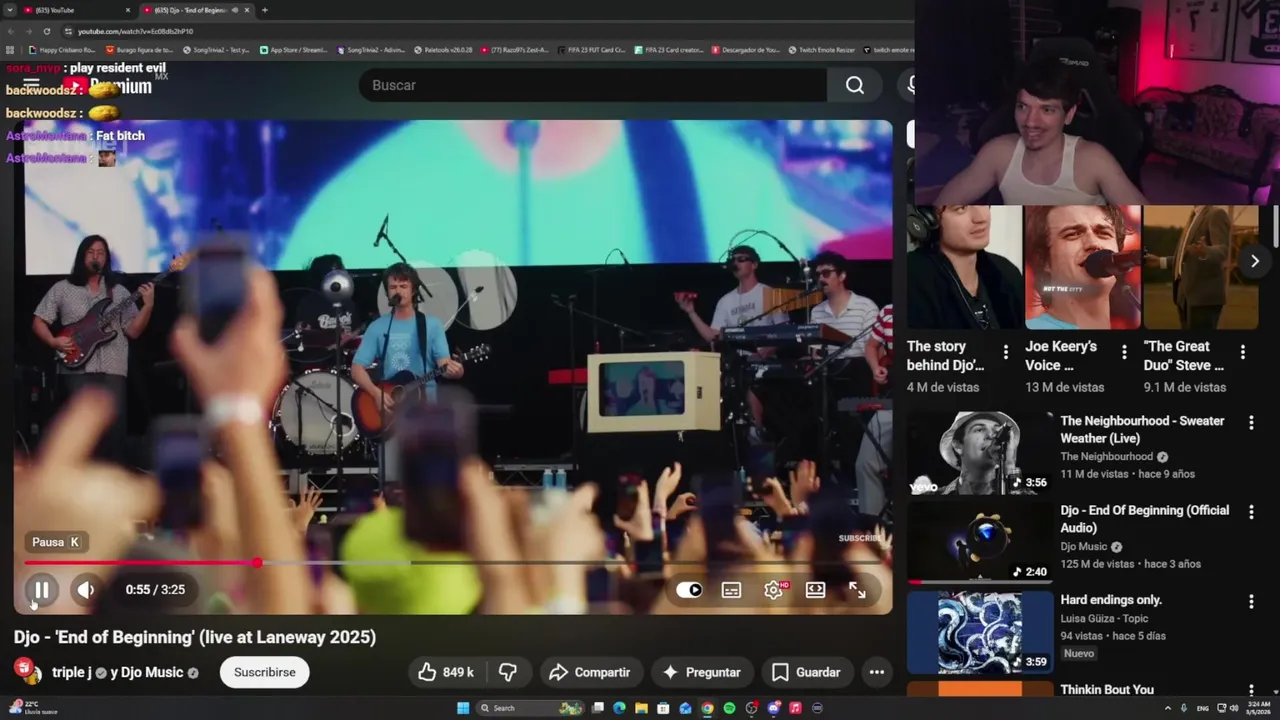Open the SongTrivia2 - Test bookmark
Screen dimensions: 1280x720
216,49
